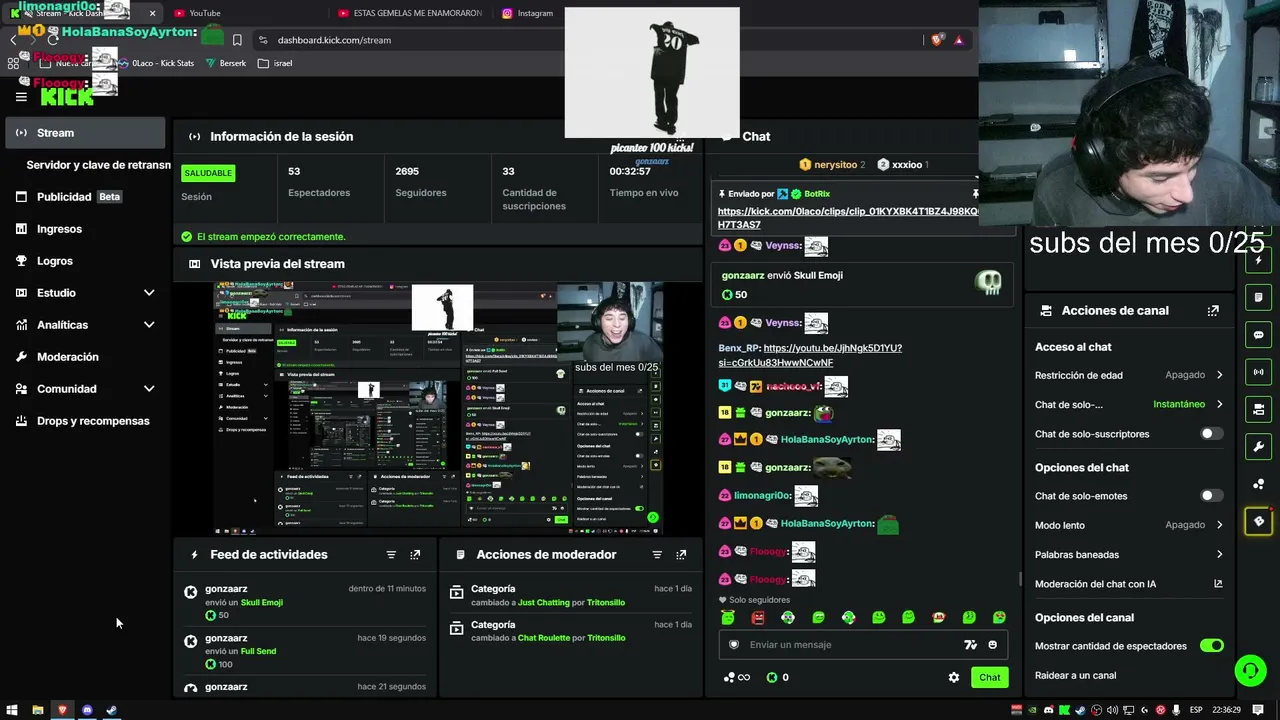Open Chat de solo- Instantáneo options
1280x720 pixels.
point(1129,404)
